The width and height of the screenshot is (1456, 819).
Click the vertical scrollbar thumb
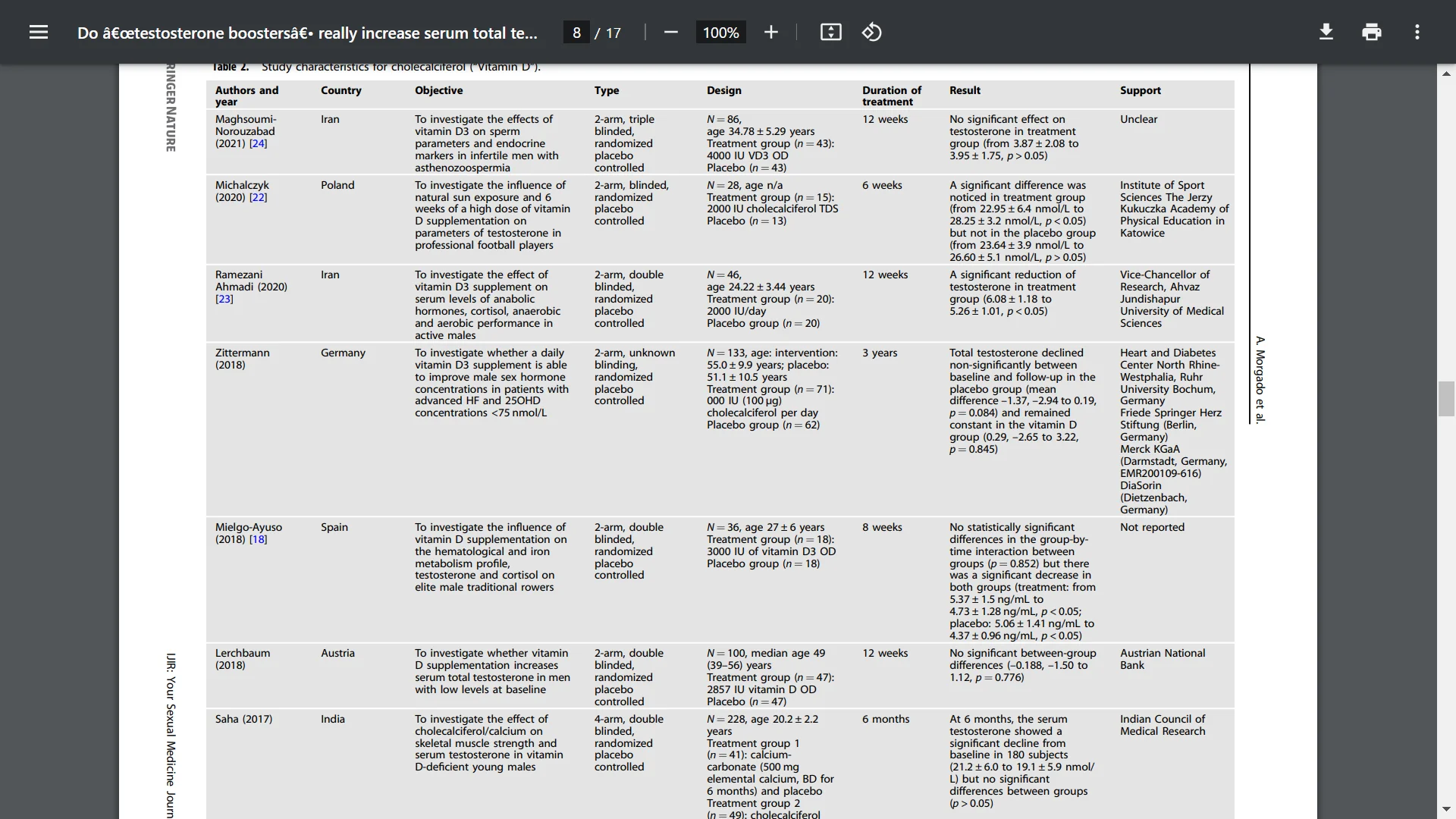1446,399
